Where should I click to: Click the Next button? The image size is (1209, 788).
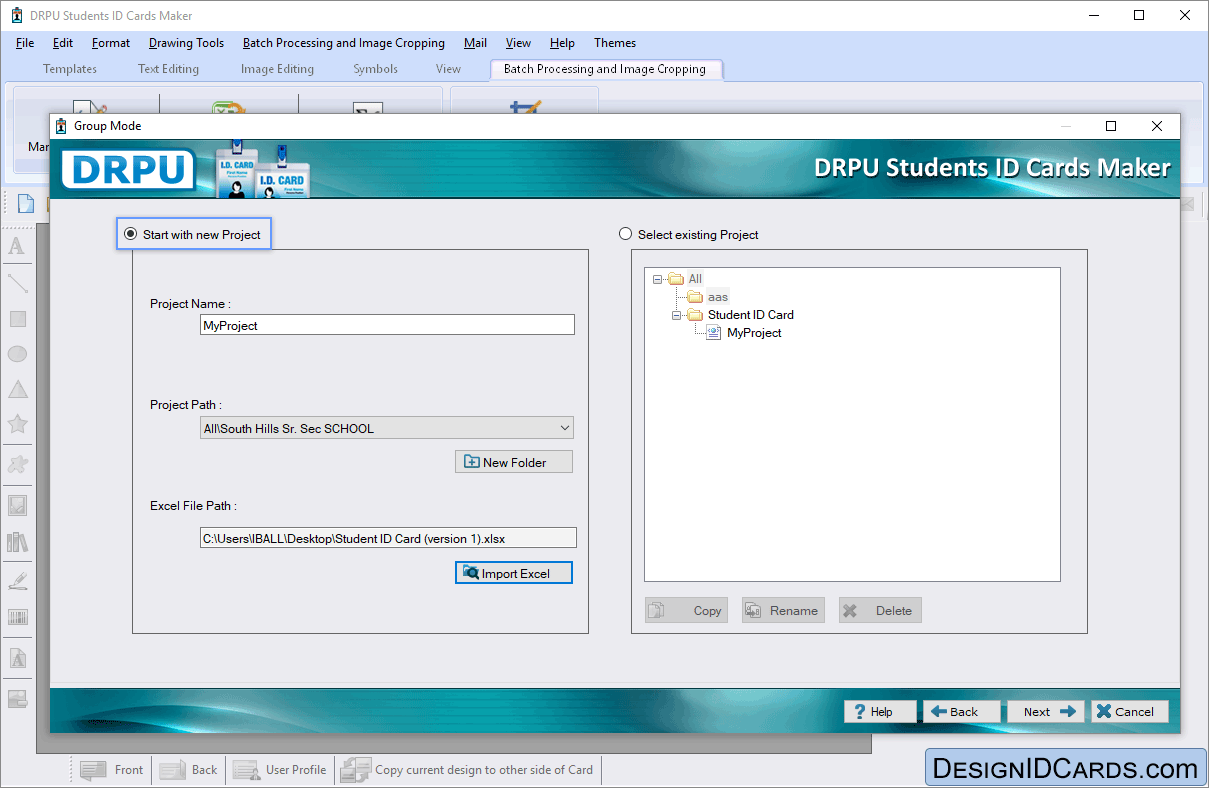(1046, 712)
